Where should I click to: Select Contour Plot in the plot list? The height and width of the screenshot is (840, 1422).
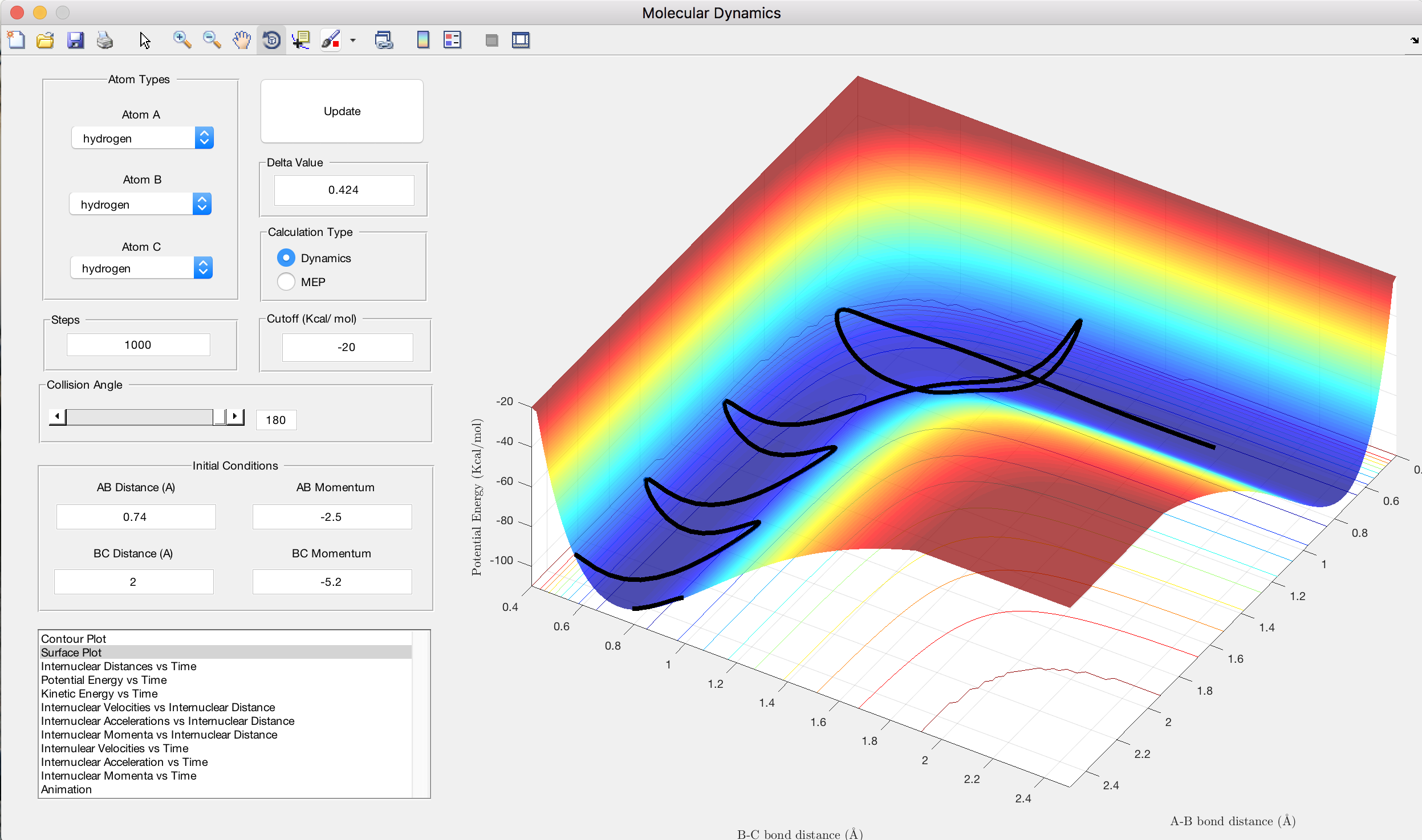click(x=74, y=639)
